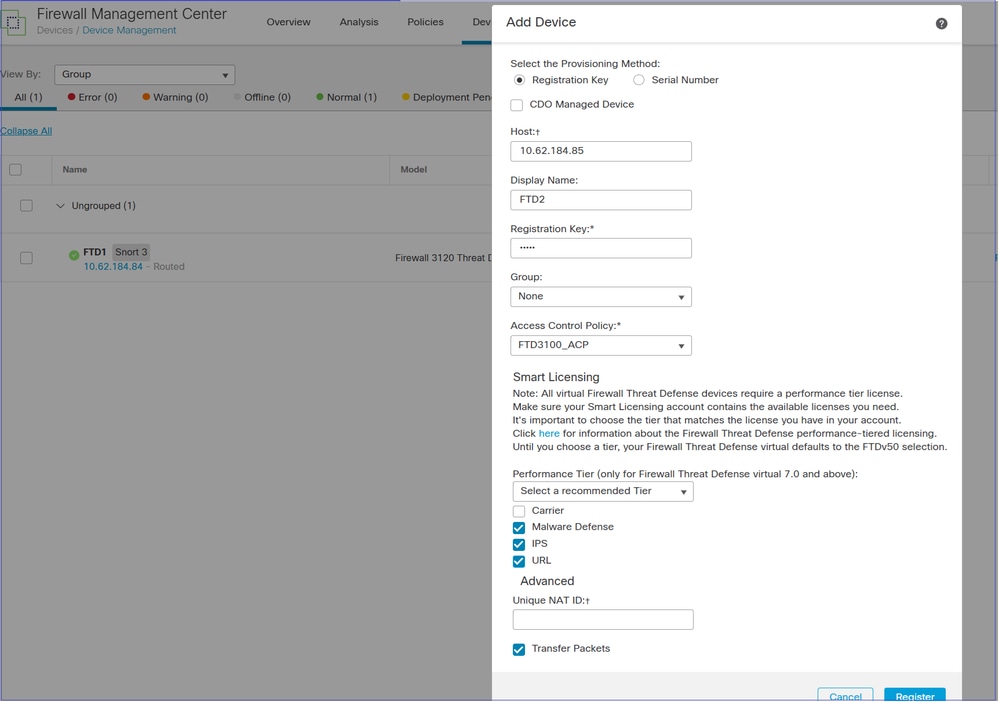Tick the Carrier license checkbox
The image size is (999, 702).
click(519, 512)
